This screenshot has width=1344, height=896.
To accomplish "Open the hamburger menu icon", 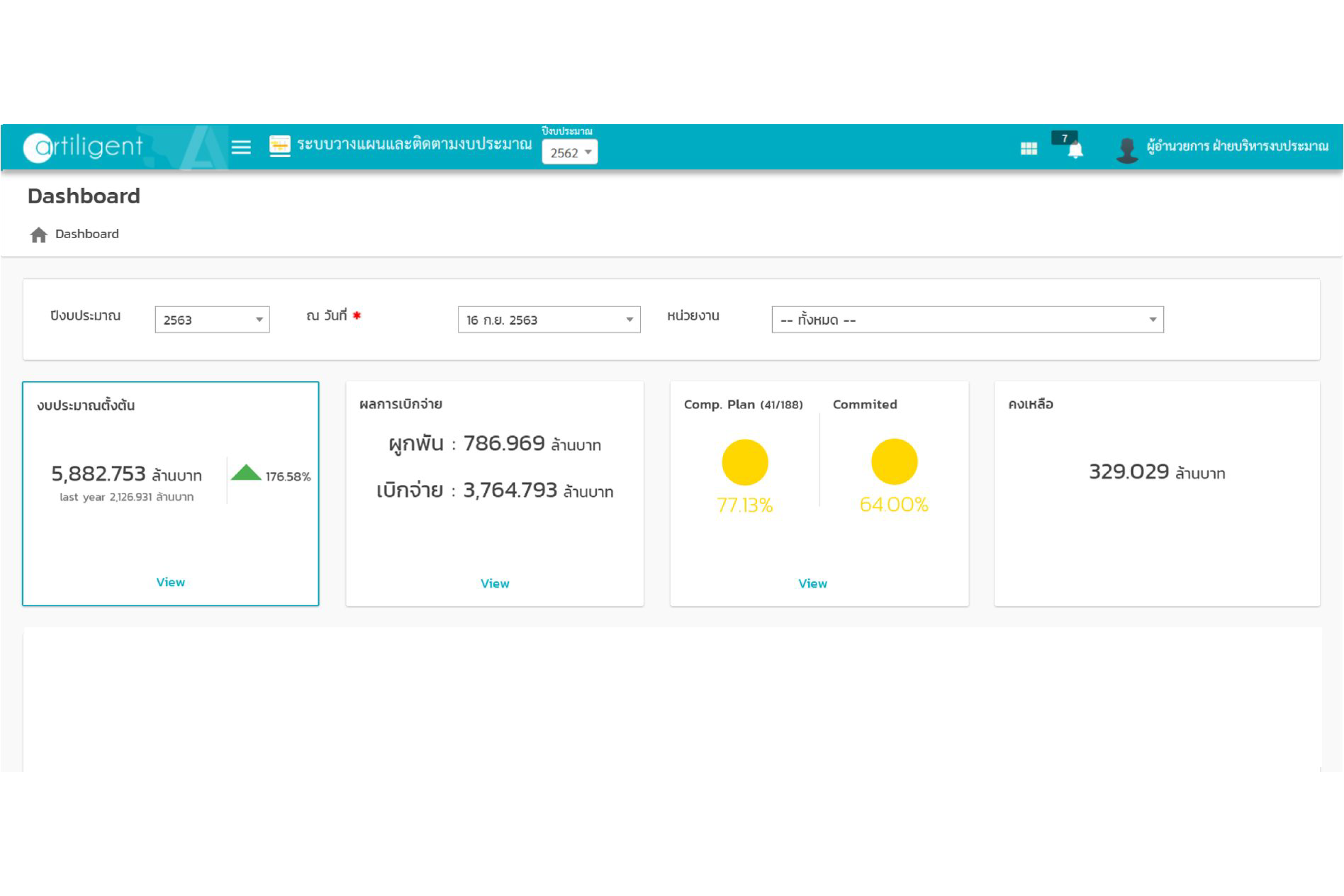I will click(241, 147).
